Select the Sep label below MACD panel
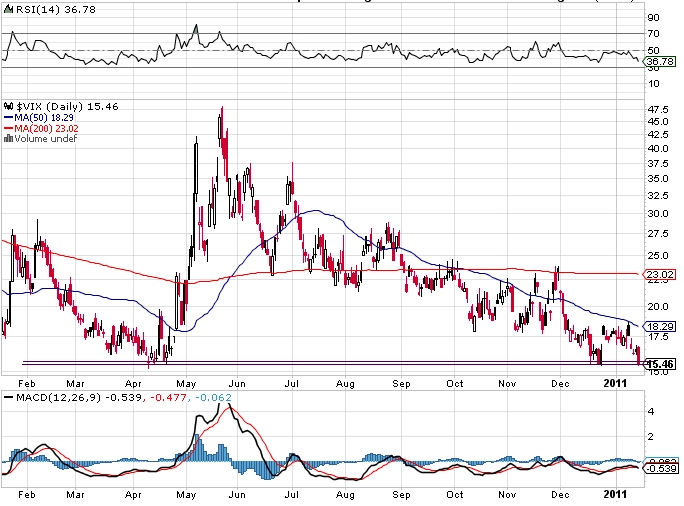684x506 pixels. [x=401, y=495]
